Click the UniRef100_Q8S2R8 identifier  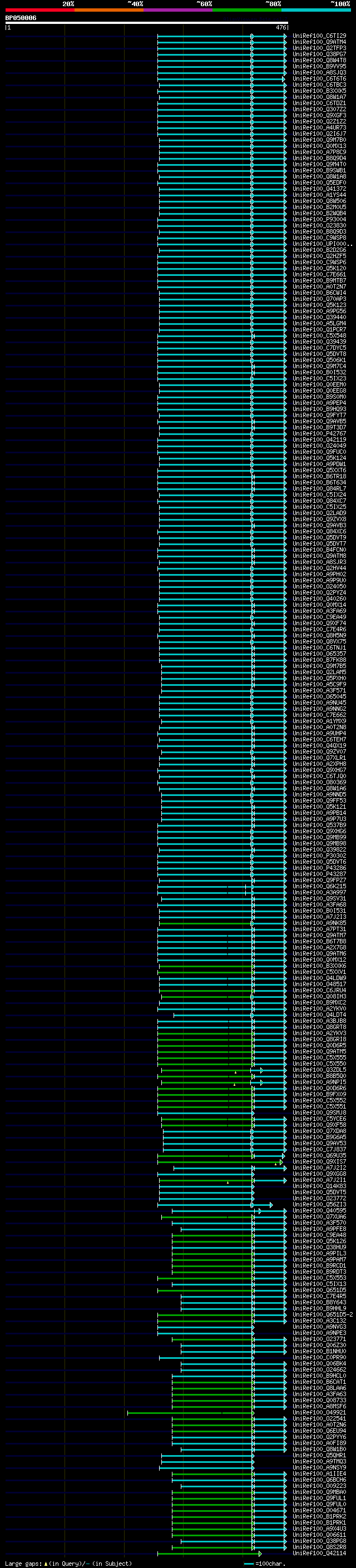(x=319, y=1547)
